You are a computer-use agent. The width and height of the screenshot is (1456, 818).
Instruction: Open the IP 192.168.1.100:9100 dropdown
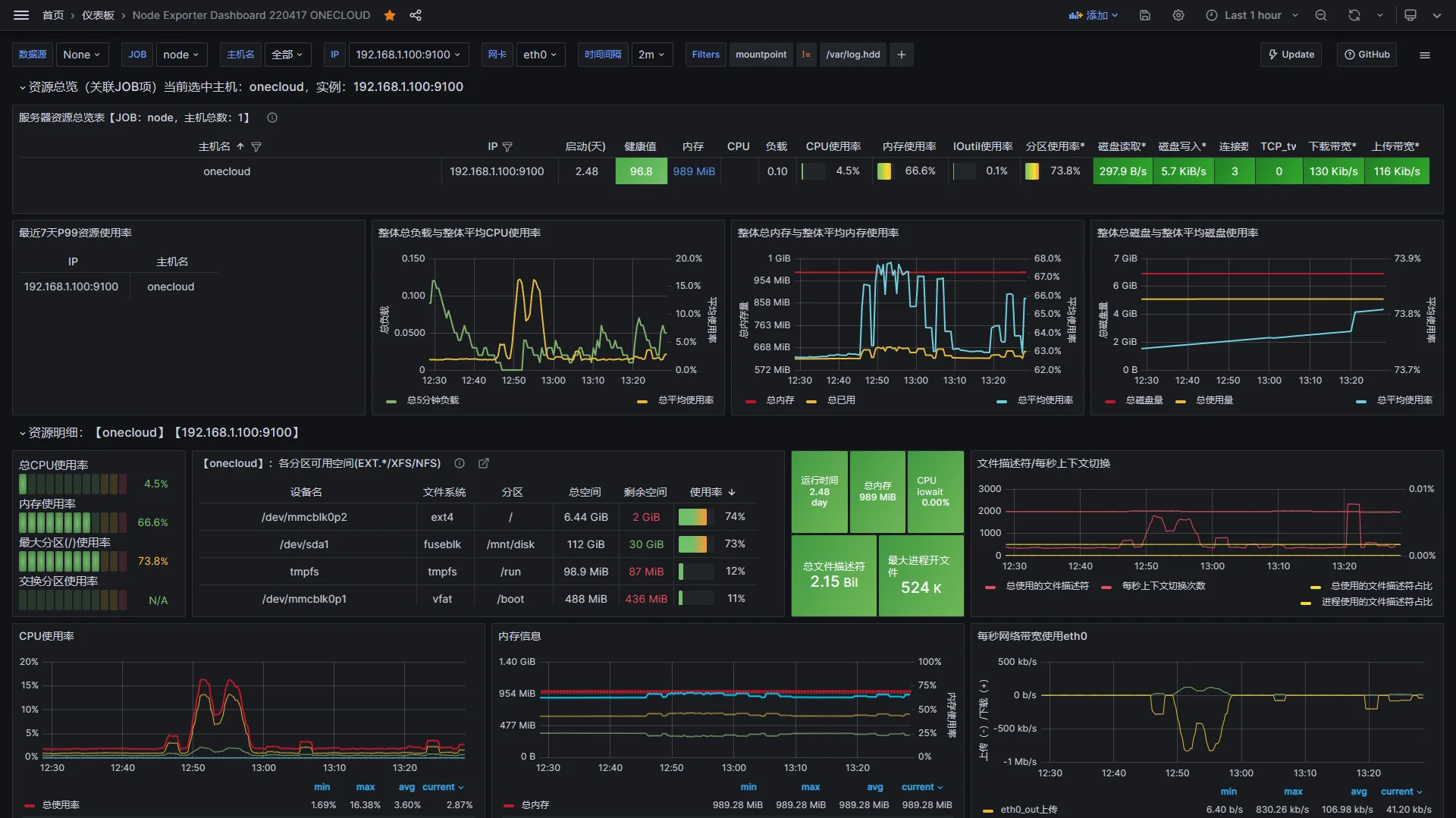click(x=409, y=55)
